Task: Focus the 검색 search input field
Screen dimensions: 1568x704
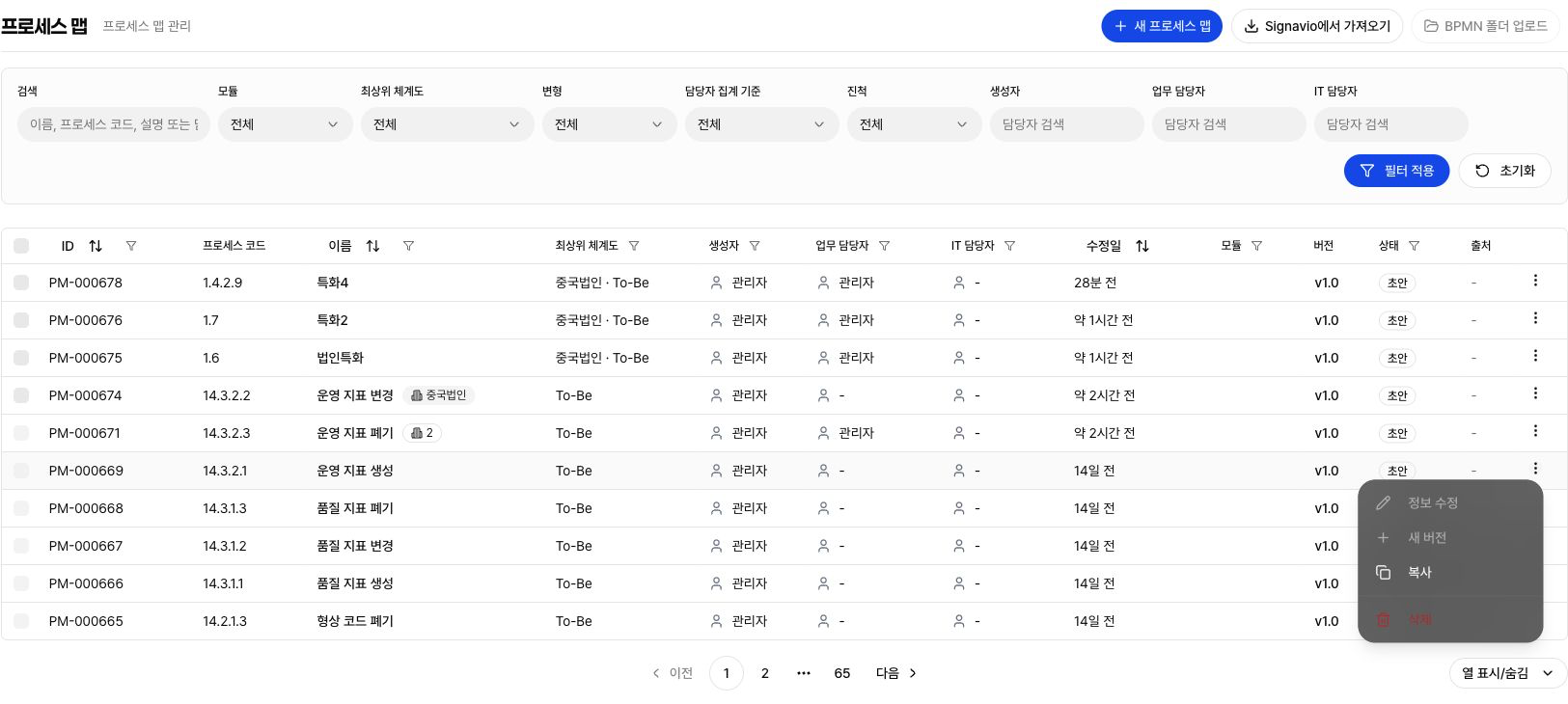Action: click(x=114, y=124)
